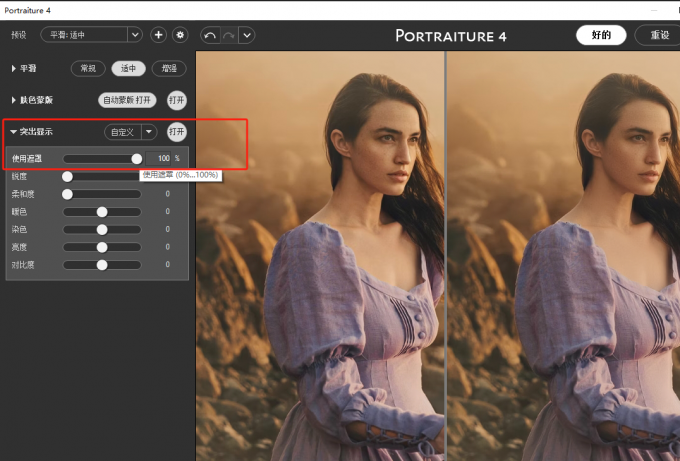The image size is (680, 461).
Task: Click the 对比度 slider handle
Action: [x=102, y=265]
